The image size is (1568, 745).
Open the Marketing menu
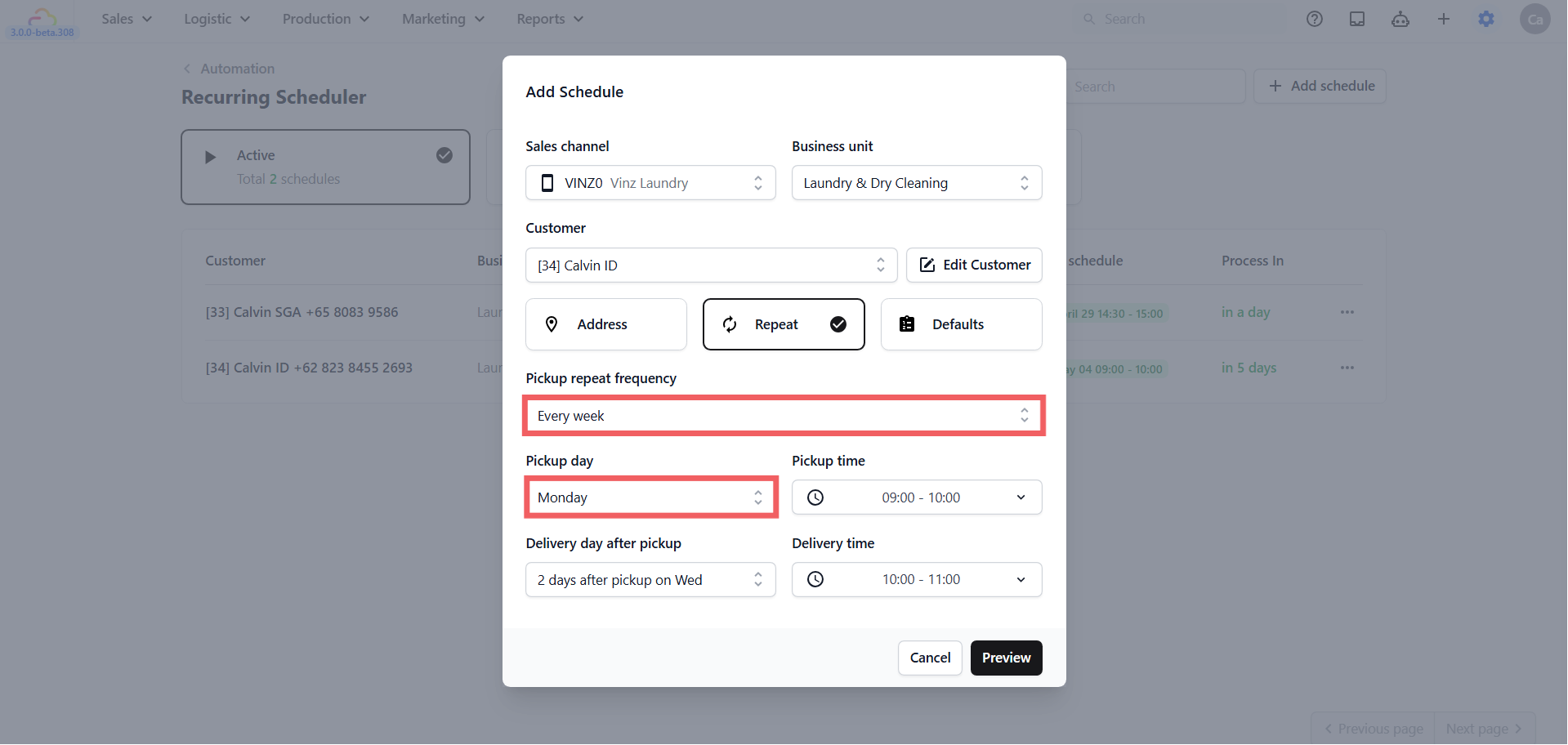coord(443,19)
